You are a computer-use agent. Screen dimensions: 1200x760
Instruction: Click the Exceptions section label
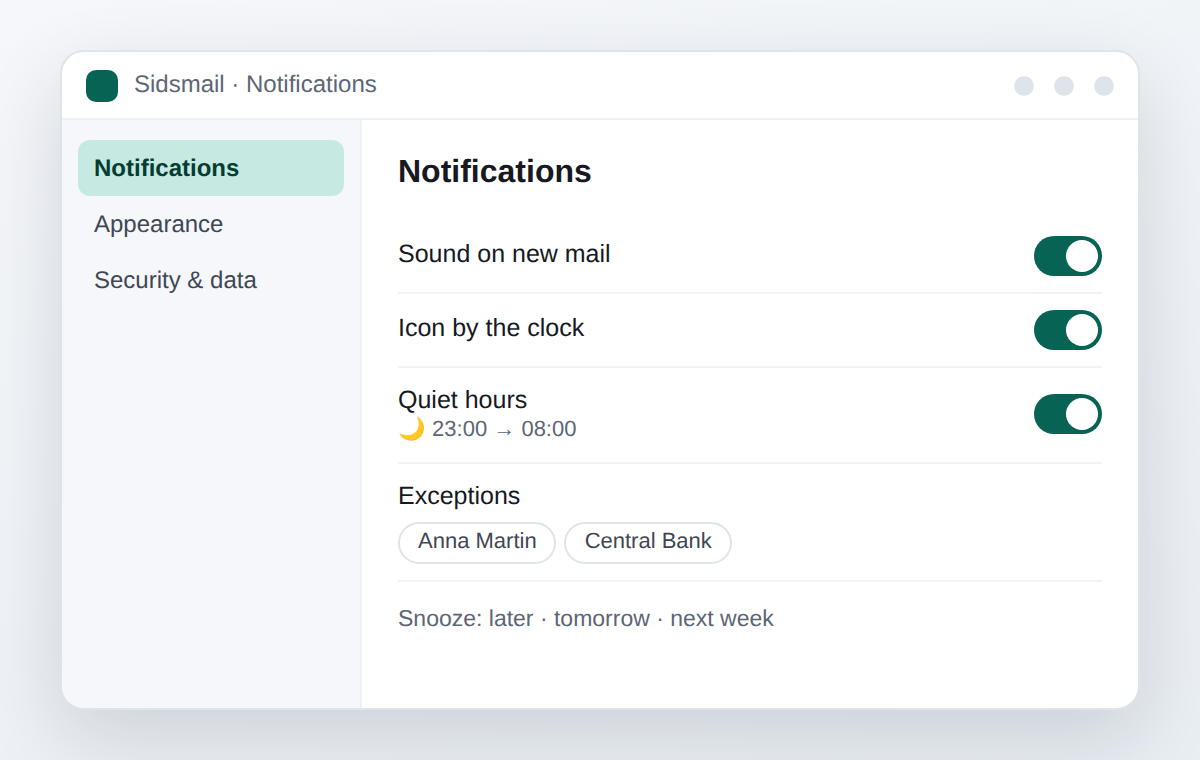459,496
